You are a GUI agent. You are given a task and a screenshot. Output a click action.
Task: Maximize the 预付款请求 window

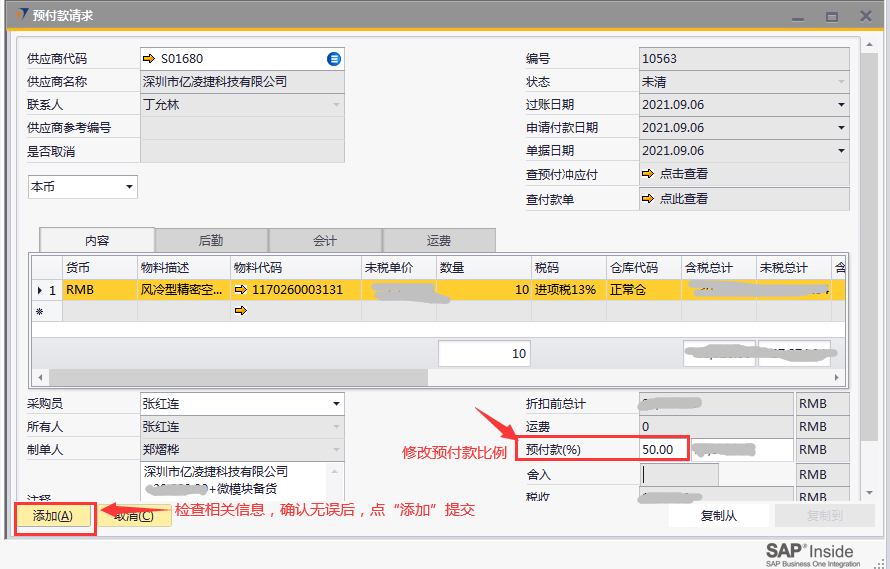(x=831, y=17)
